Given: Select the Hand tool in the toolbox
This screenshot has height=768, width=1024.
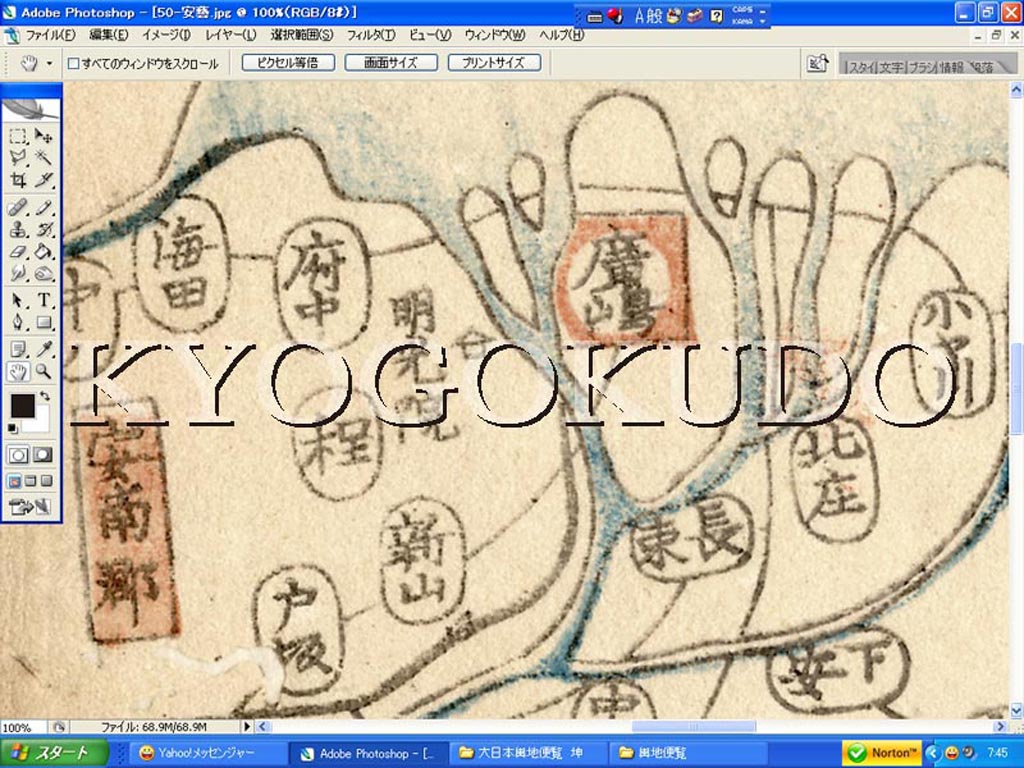Looking at the screenshot, I should tap(18, 372).
